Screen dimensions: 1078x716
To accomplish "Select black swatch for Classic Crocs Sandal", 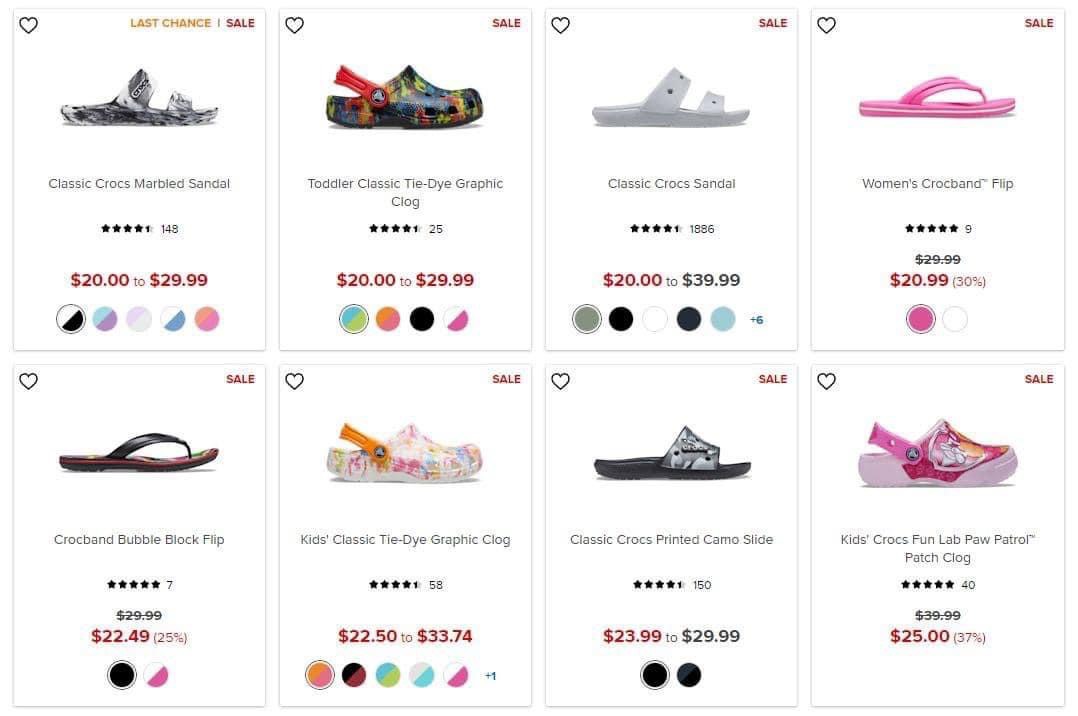I will [x=621, y=320].
